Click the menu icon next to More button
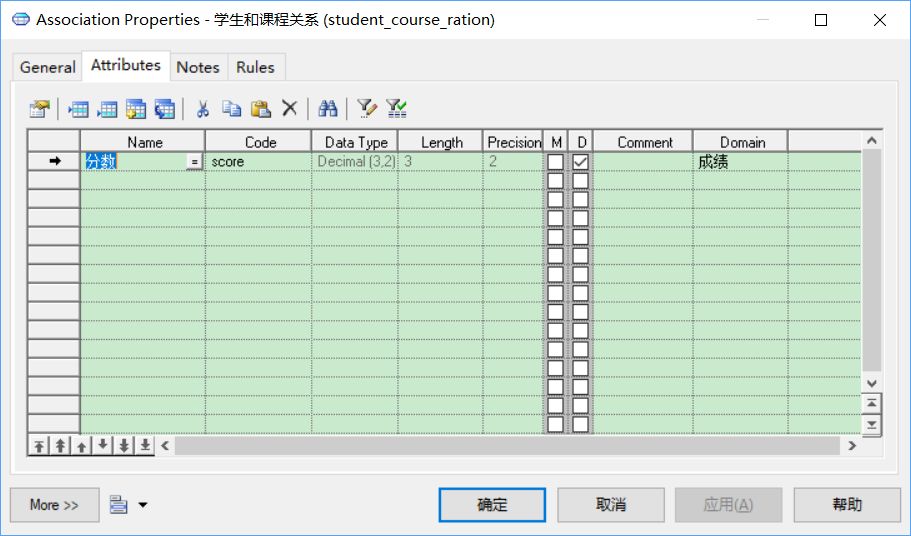 click(x=119, y=505)
